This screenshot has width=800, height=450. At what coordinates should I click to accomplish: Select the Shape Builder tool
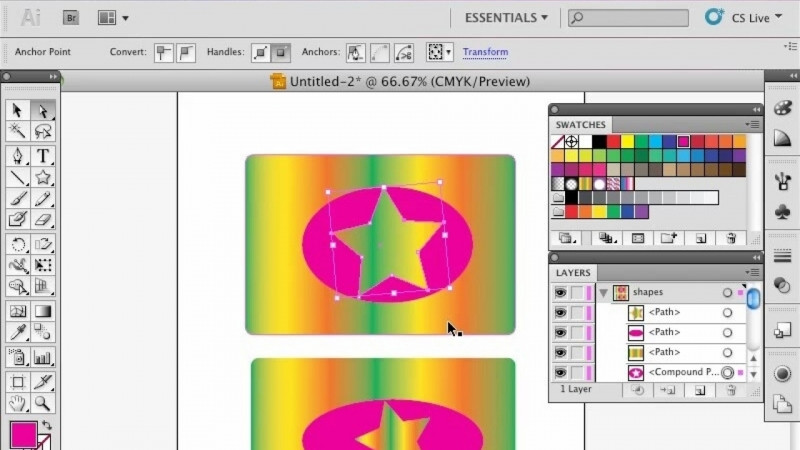pyautogui.click(x=17, y=286)
